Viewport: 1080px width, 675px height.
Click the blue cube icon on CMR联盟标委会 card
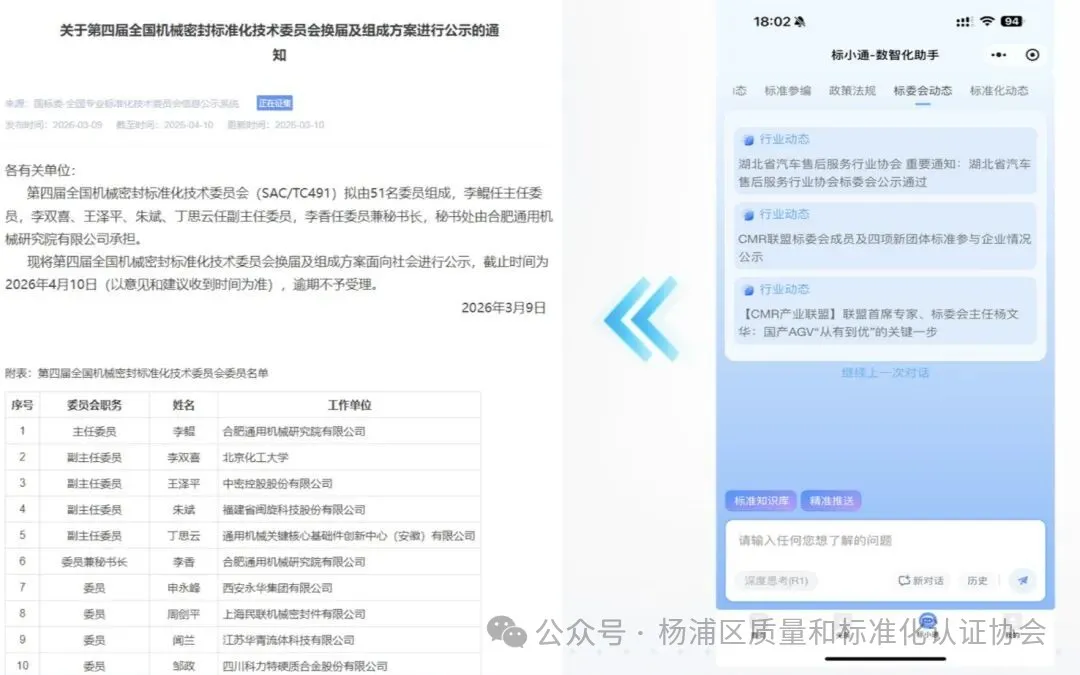pyautogui.click(x=748, y=215)
